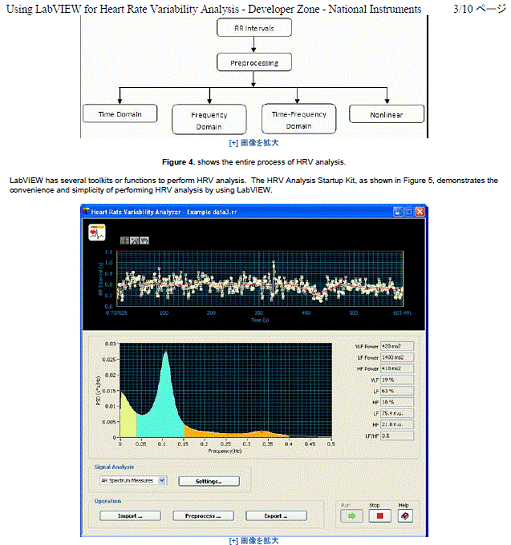The width and height of the screenshot is (511, 545).
Task: Click the Frequency Domain flowchart box
Action: (x=209, y=120)
